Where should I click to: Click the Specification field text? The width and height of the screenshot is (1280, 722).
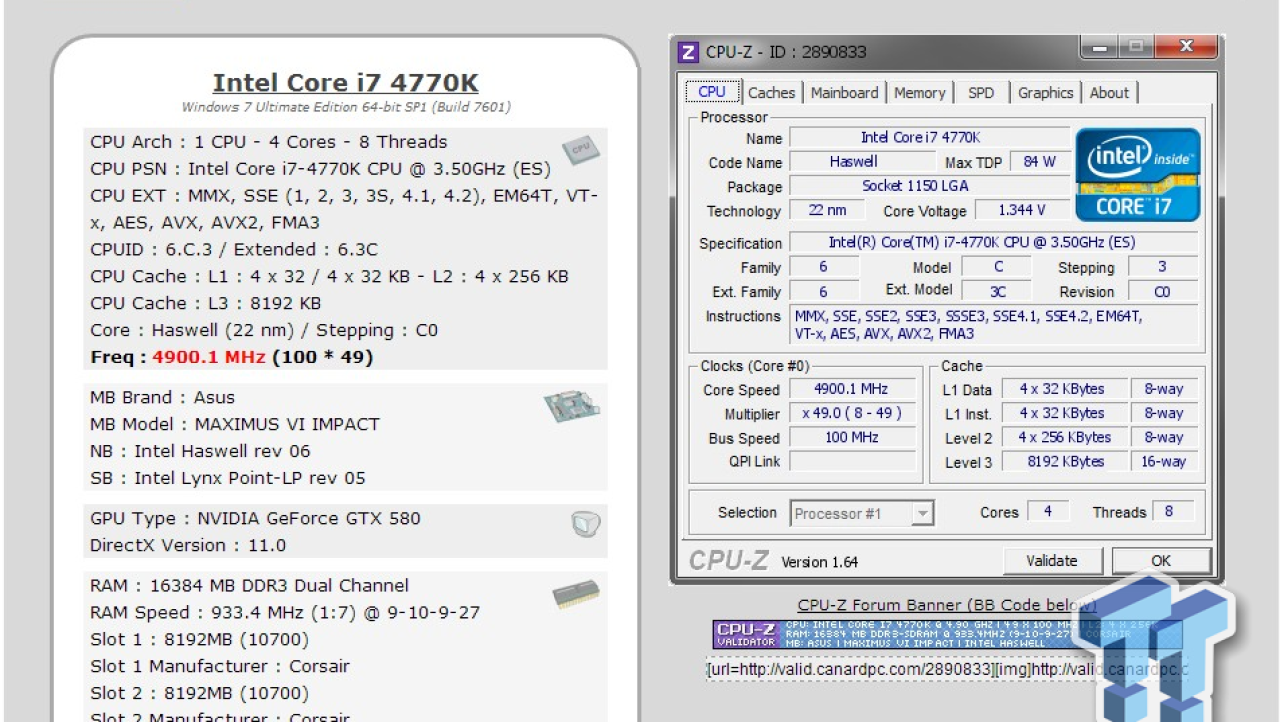(995, 242)
